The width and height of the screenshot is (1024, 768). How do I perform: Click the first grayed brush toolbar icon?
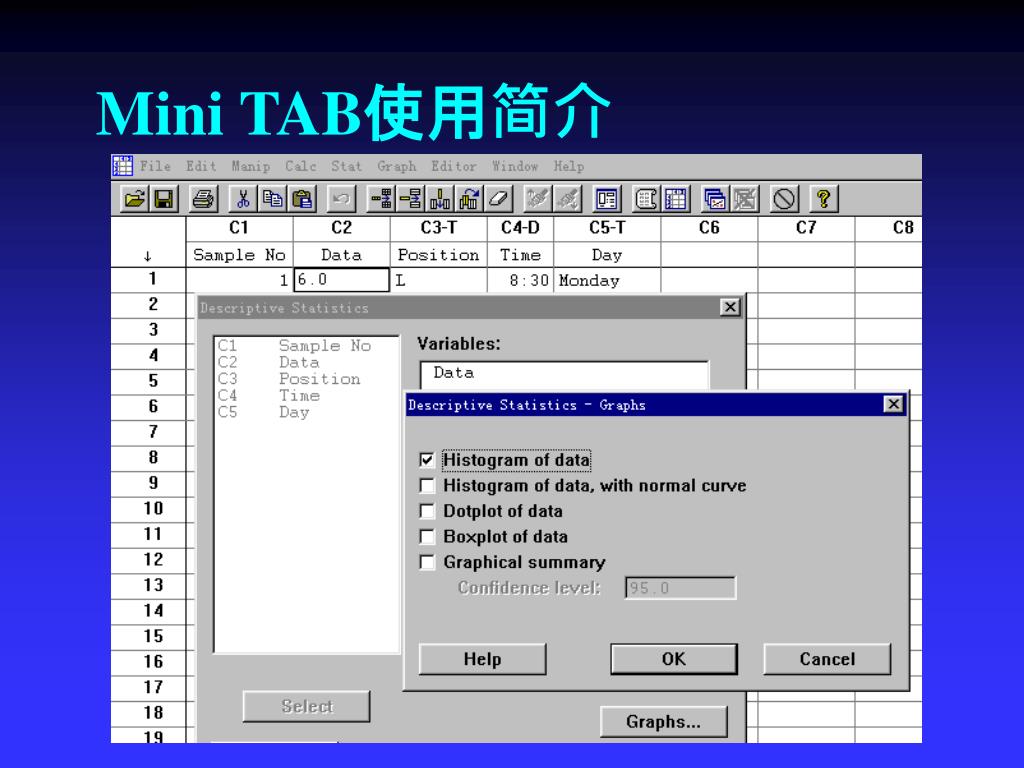pos(537,199)
